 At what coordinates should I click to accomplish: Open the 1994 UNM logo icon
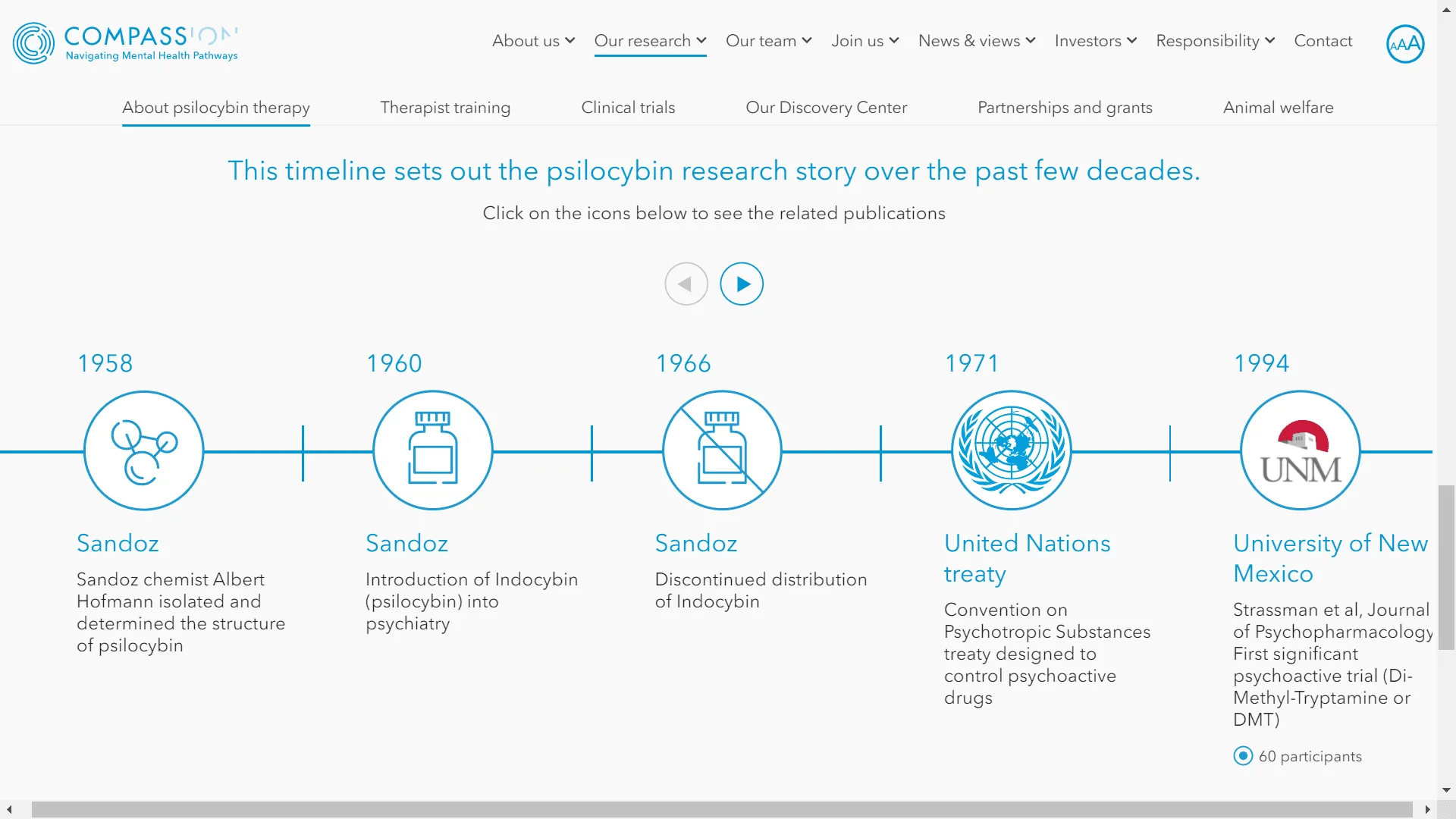(x=1301, y=450)
